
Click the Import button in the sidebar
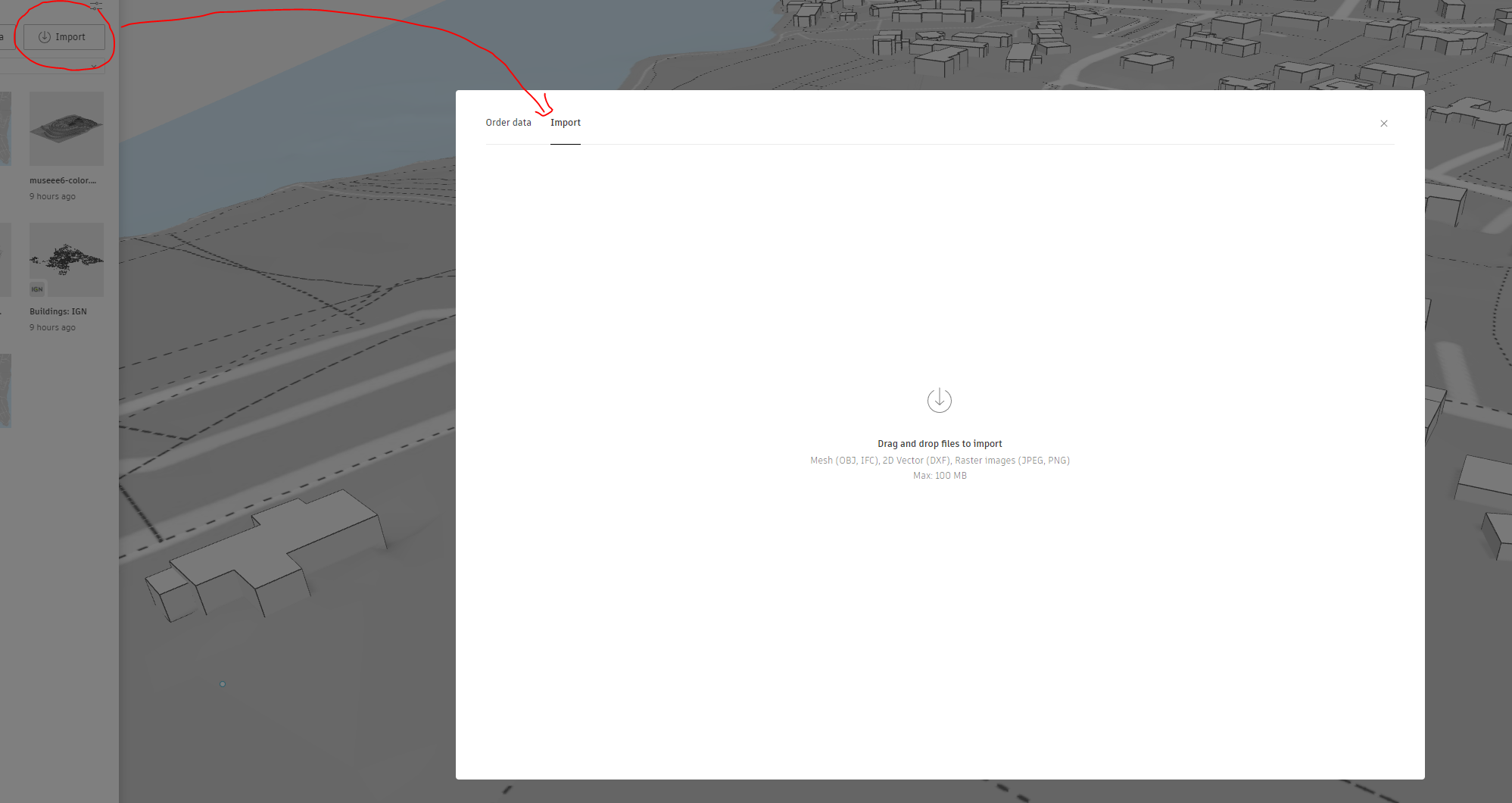pos(64,37)
